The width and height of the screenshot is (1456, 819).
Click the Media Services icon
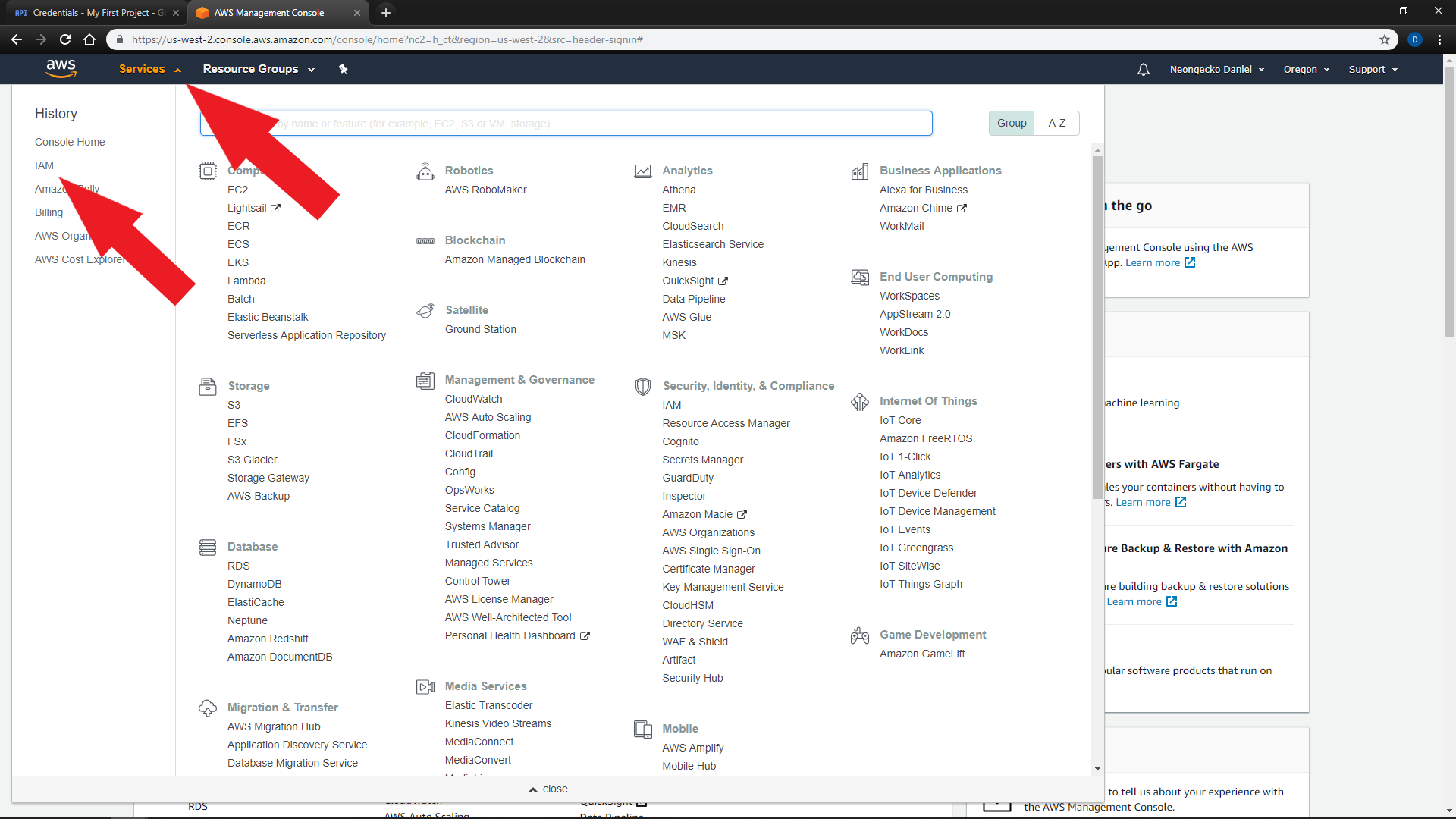pyautogui.click(x=425, y=687)
